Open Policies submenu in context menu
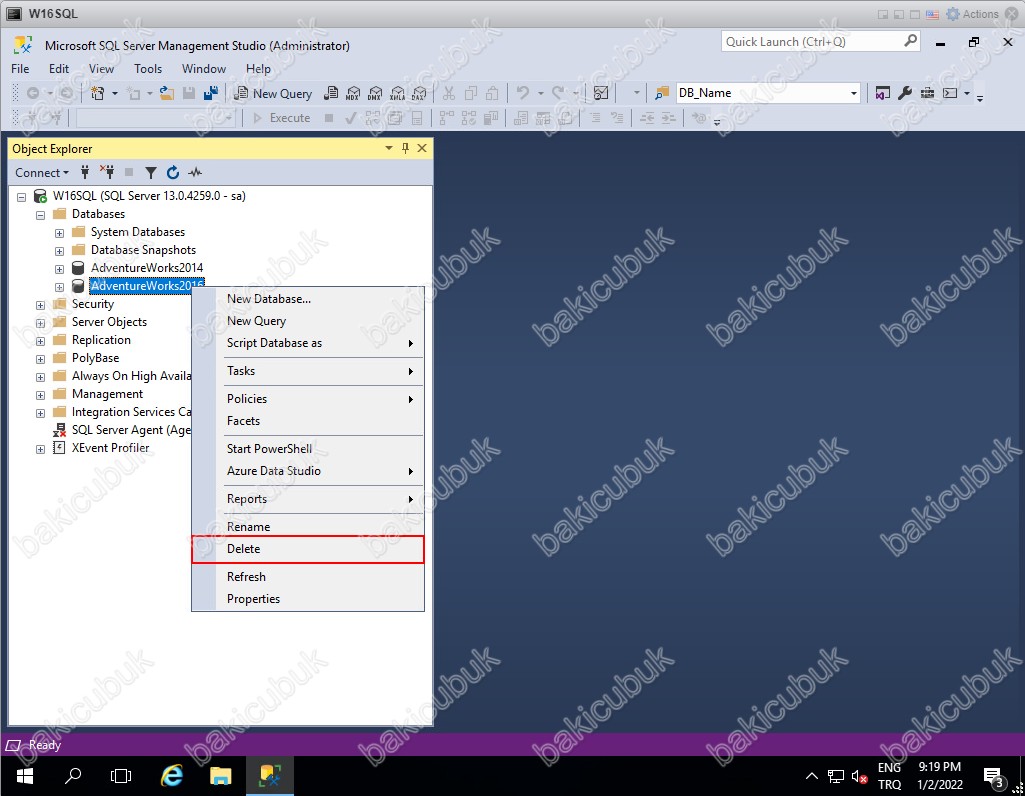This screenshot has width=1025, height=796. tap(308, 399)
